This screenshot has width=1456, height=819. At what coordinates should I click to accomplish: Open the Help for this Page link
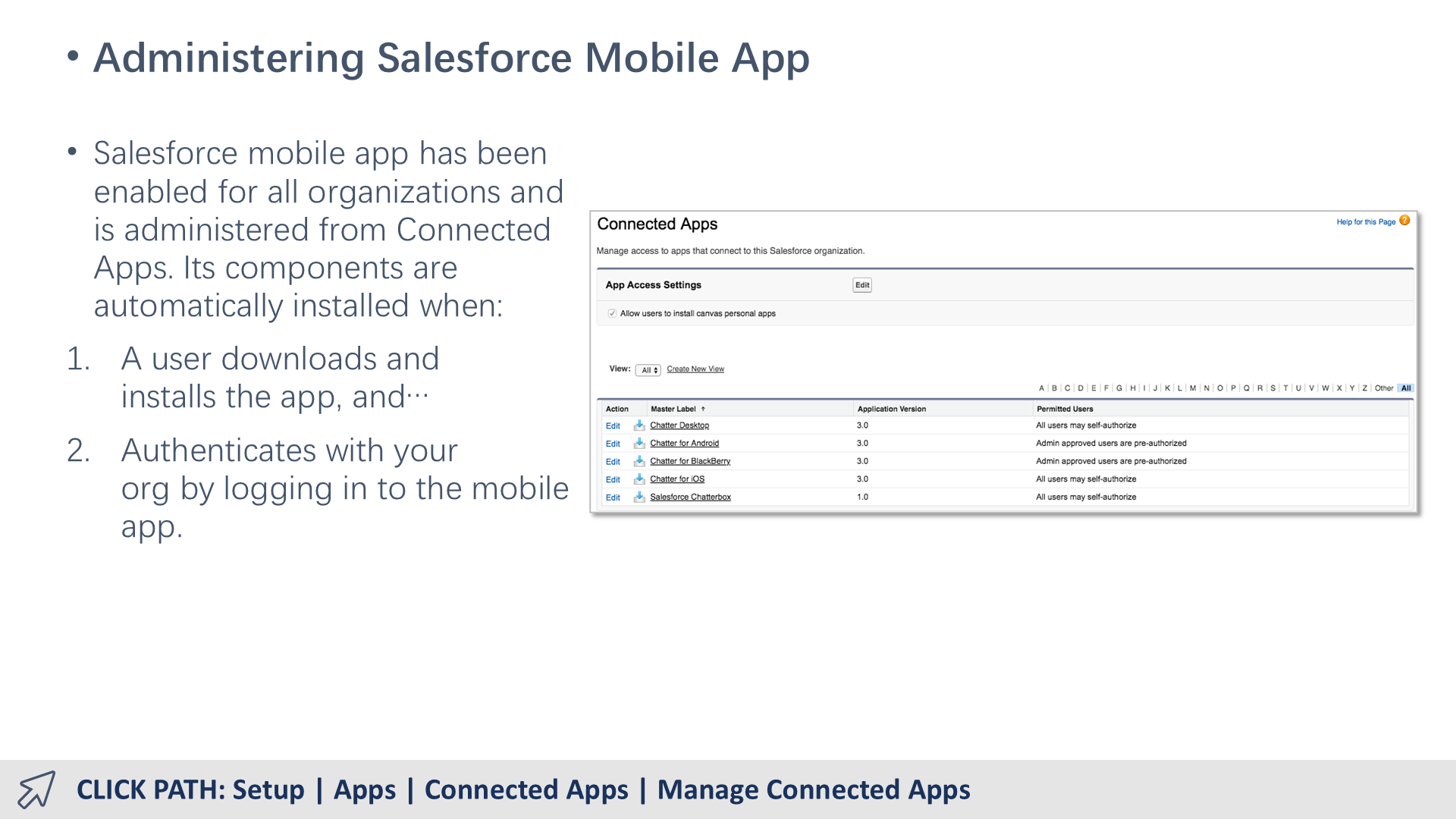(x=1366, y=222)
